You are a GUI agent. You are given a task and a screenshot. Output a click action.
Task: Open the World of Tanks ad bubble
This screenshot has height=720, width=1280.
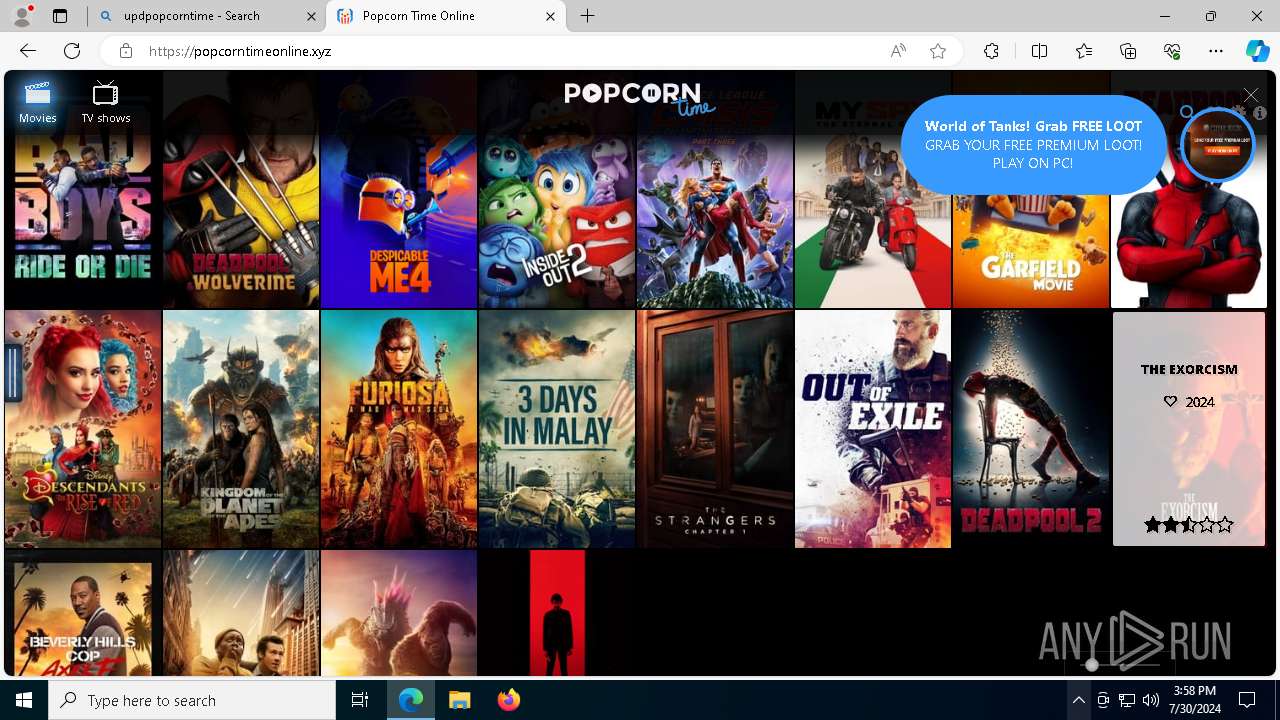point(1033,145)
